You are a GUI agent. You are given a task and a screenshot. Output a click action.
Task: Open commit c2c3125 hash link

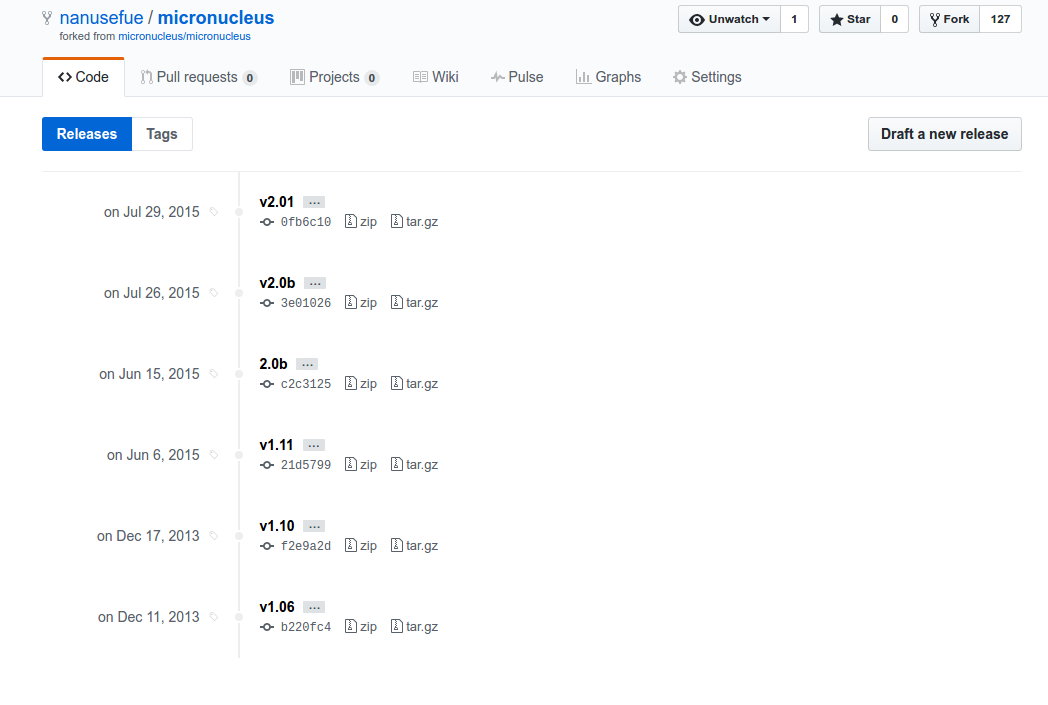point(305,384)
